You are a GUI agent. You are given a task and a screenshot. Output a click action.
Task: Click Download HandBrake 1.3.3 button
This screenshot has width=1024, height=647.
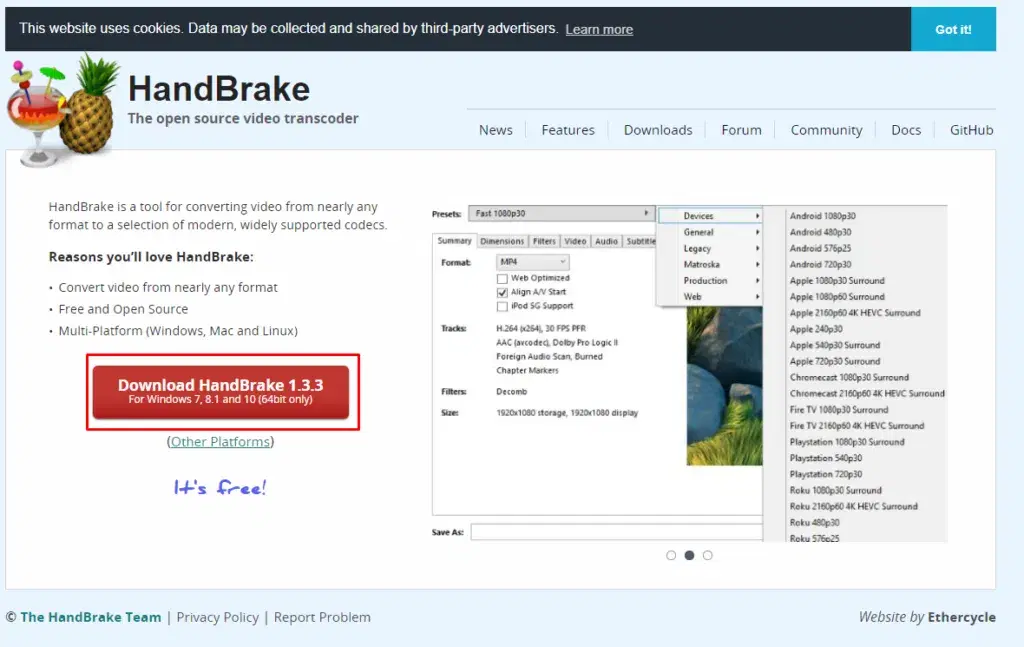221,392
